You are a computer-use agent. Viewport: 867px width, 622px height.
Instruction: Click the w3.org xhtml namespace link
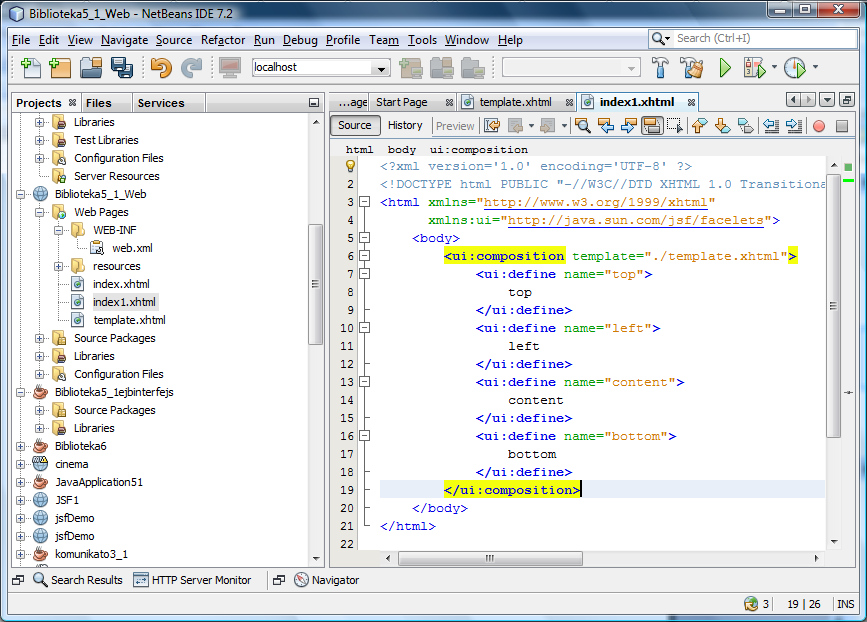596,202
